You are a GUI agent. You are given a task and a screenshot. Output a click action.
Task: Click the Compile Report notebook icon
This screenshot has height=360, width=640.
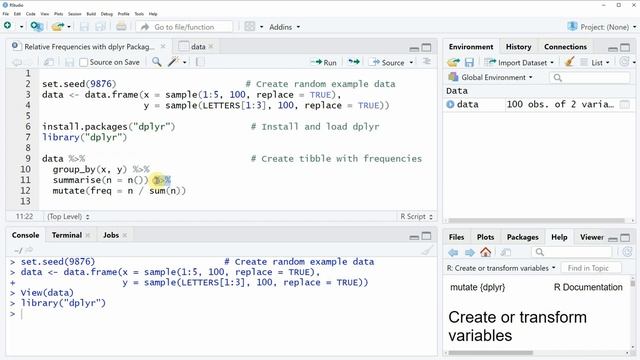click(200, 62)
